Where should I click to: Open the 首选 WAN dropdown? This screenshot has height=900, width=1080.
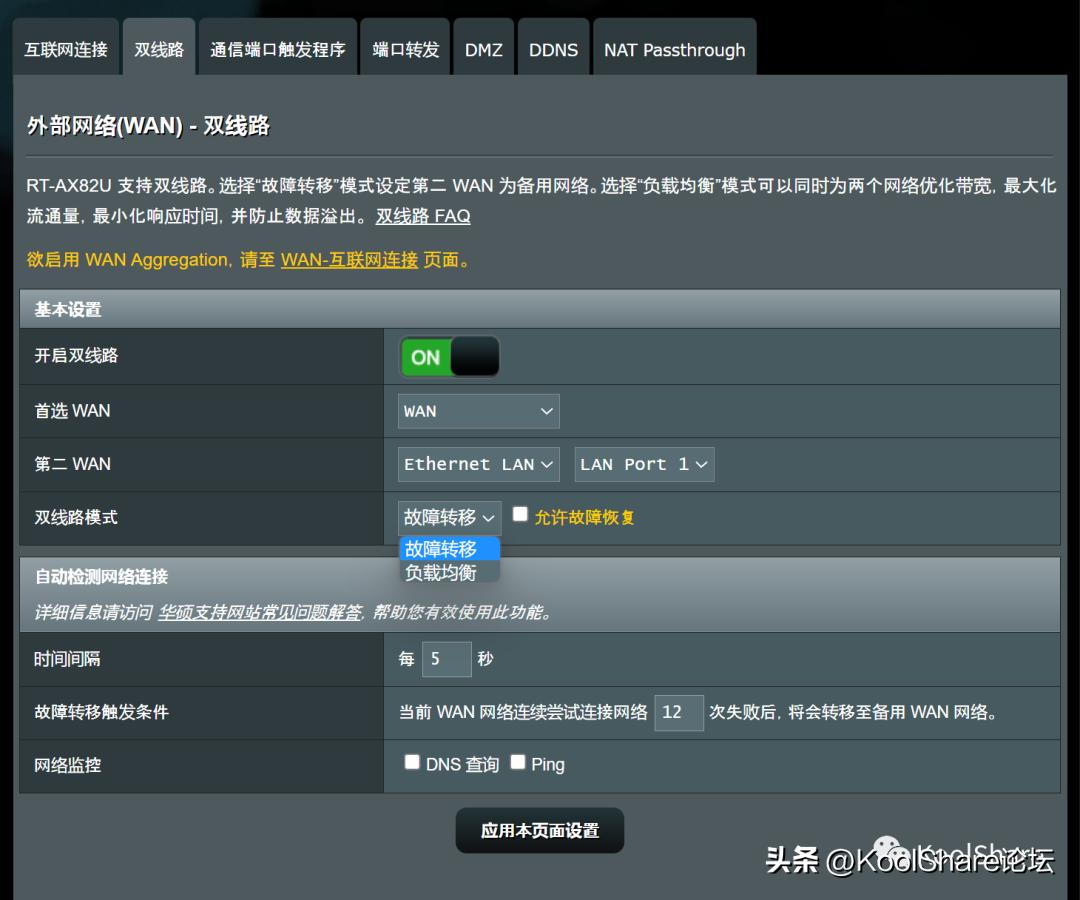click(477, 410)
